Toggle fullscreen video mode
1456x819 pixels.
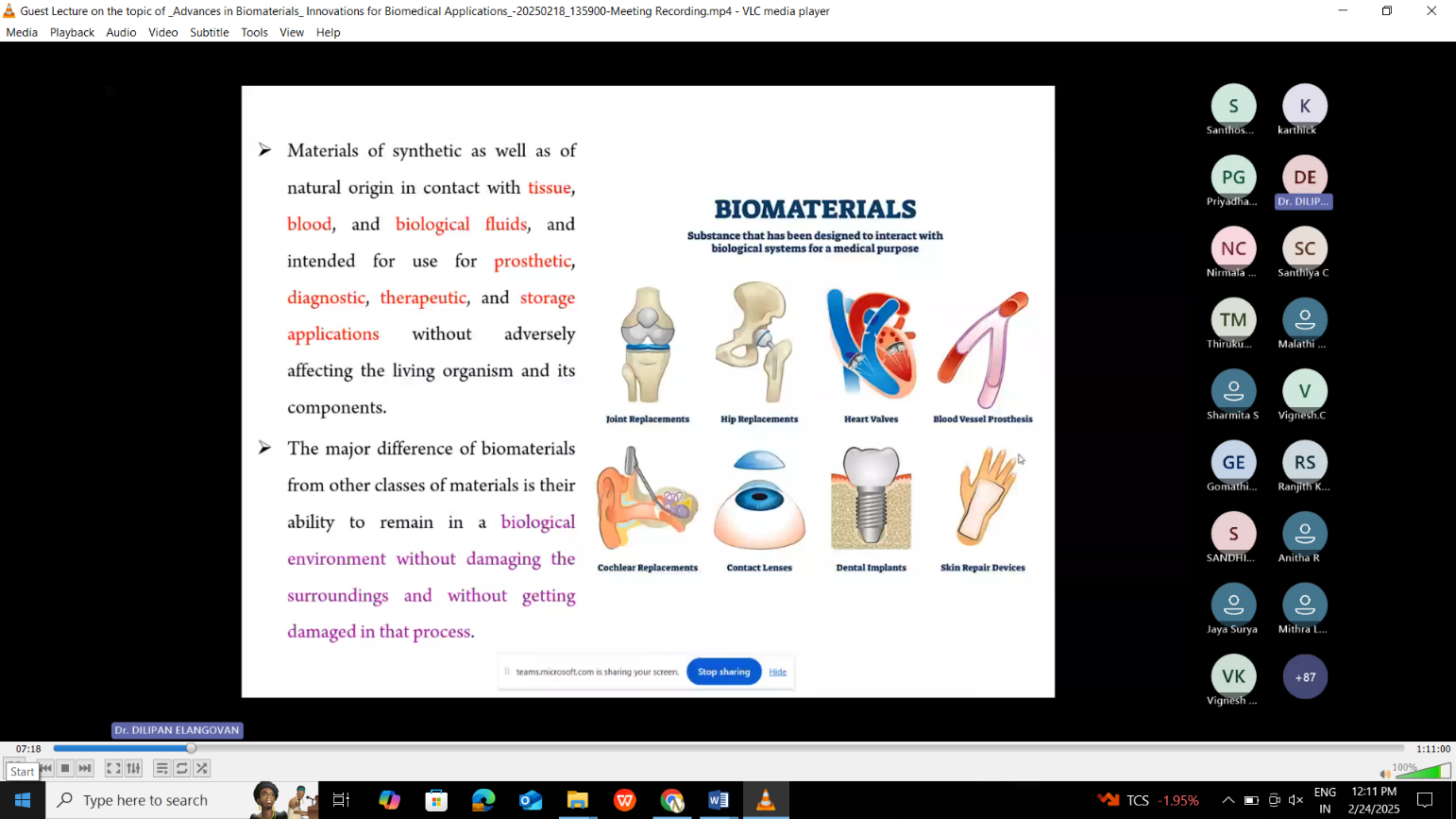pos(113,769)
